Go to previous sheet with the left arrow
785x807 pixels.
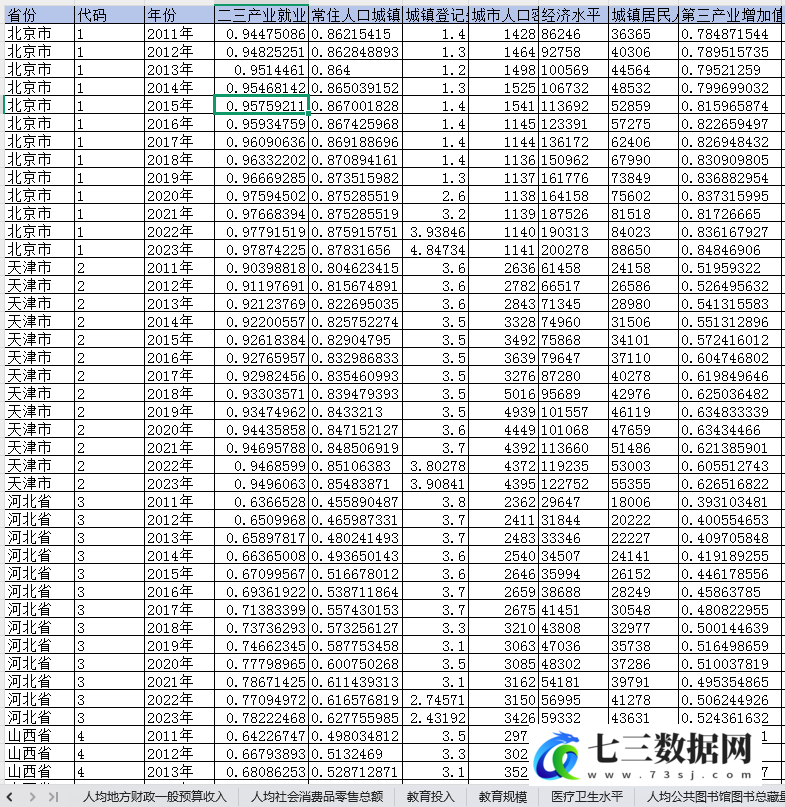9,797
